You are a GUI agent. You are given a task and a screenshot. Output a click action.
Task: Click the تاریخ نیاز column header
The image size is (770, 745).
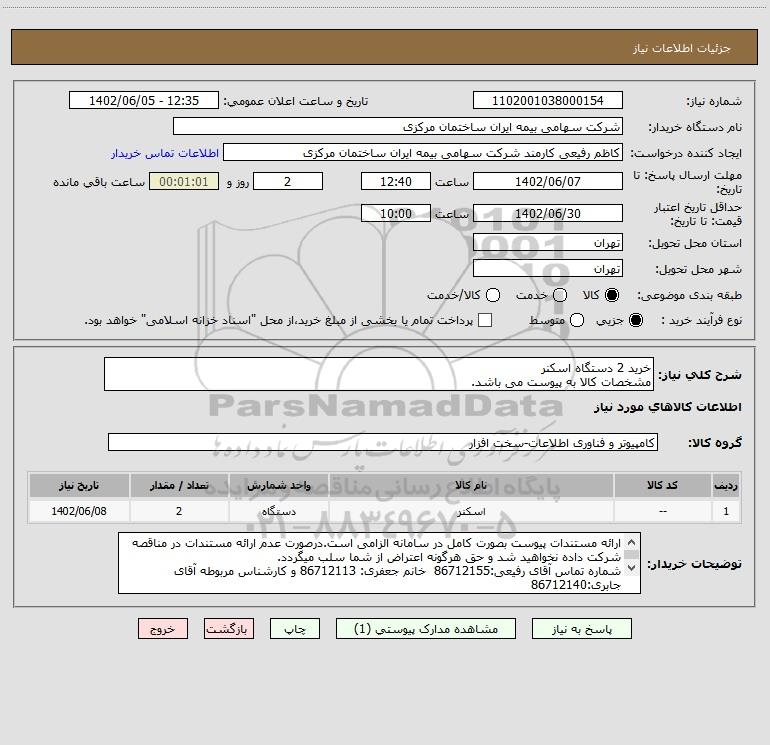click(x=79, y=486)
